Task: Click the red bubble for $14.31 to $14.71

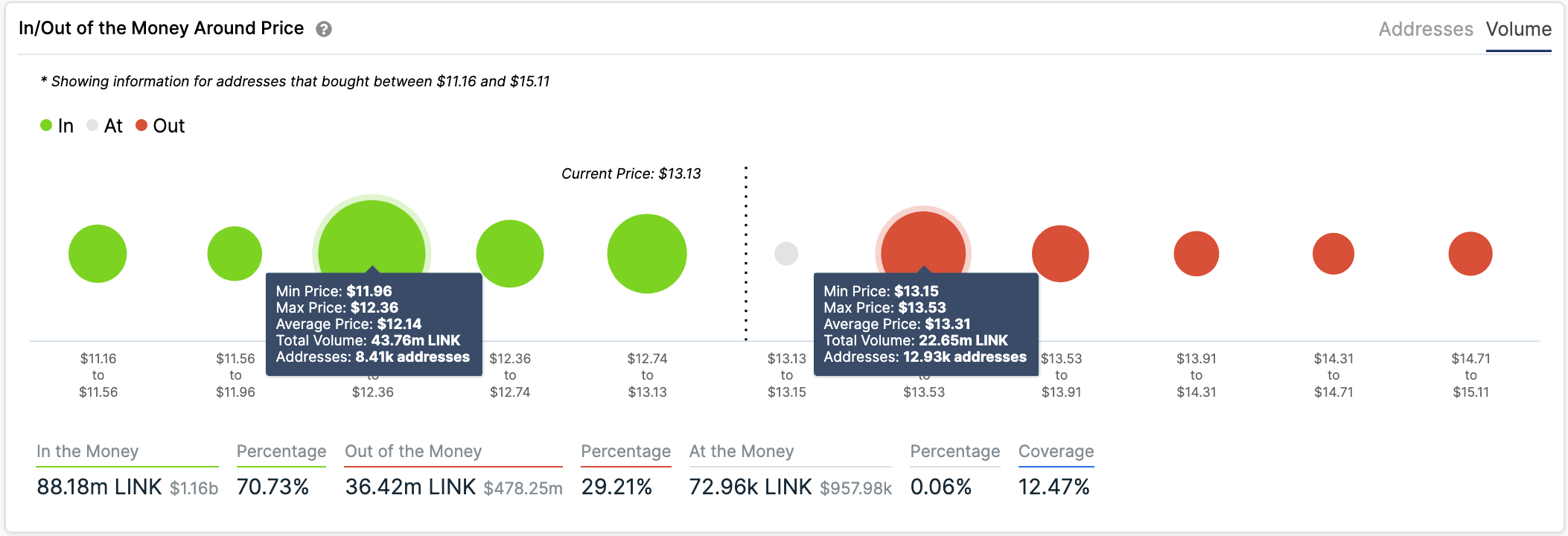Action: 1333,254
